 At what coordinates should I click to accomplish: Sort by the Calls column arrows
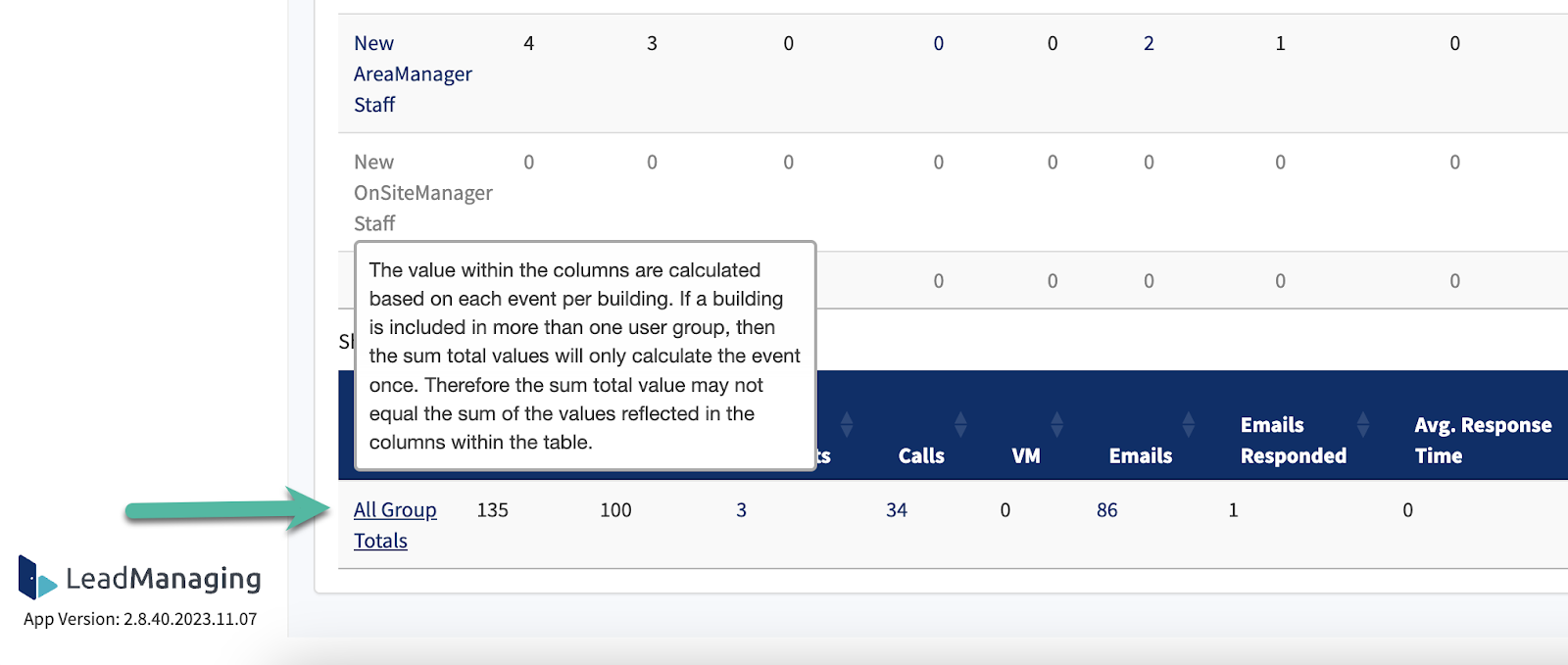tap(960, 424)
